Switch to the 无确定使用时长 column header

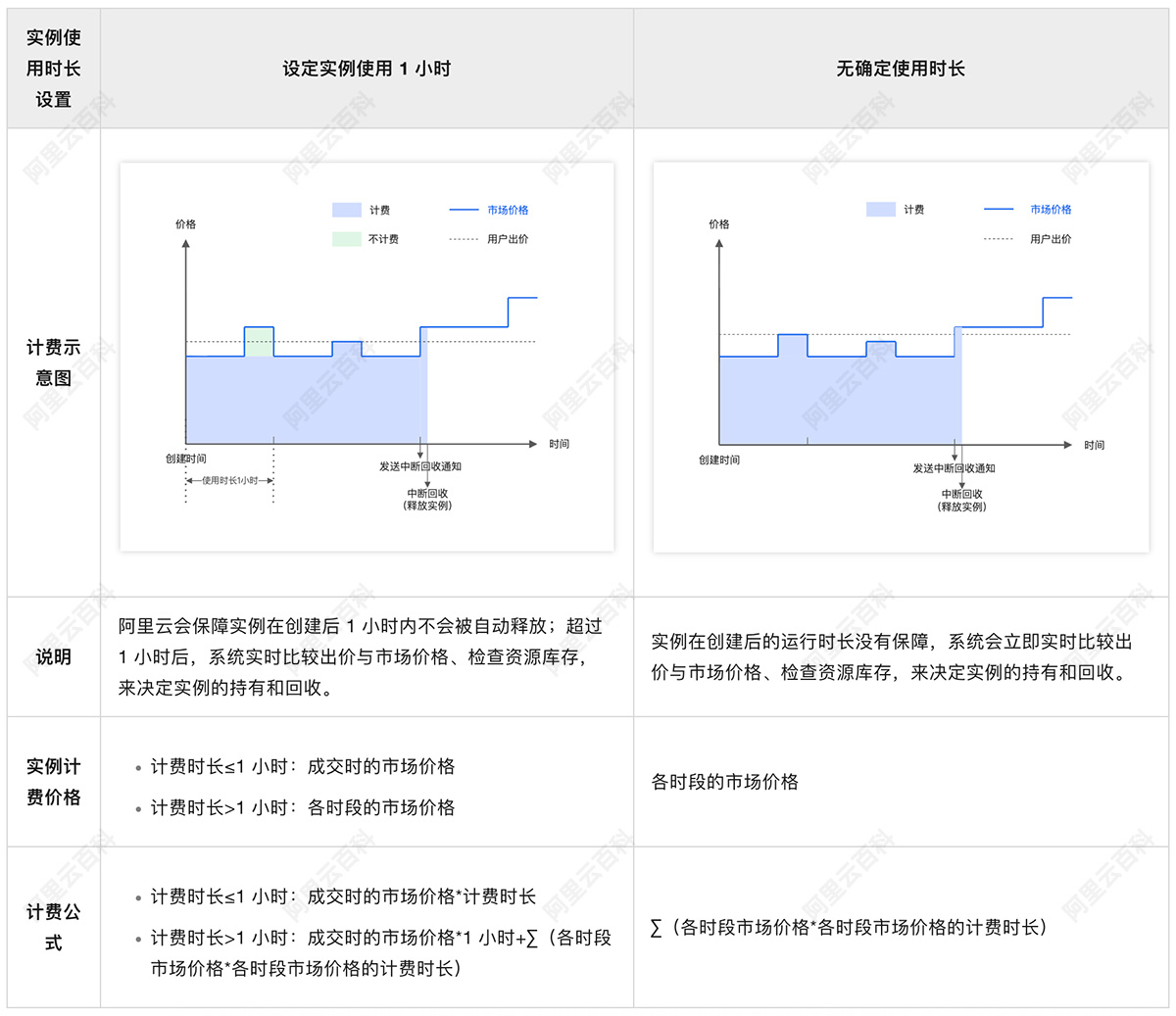tap(903, 68)
